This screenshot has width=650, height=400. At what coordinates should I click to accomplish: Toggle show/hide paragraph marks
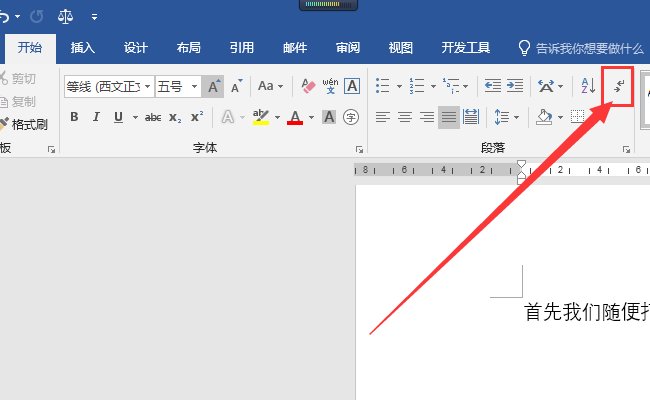[x=618, y=87]
